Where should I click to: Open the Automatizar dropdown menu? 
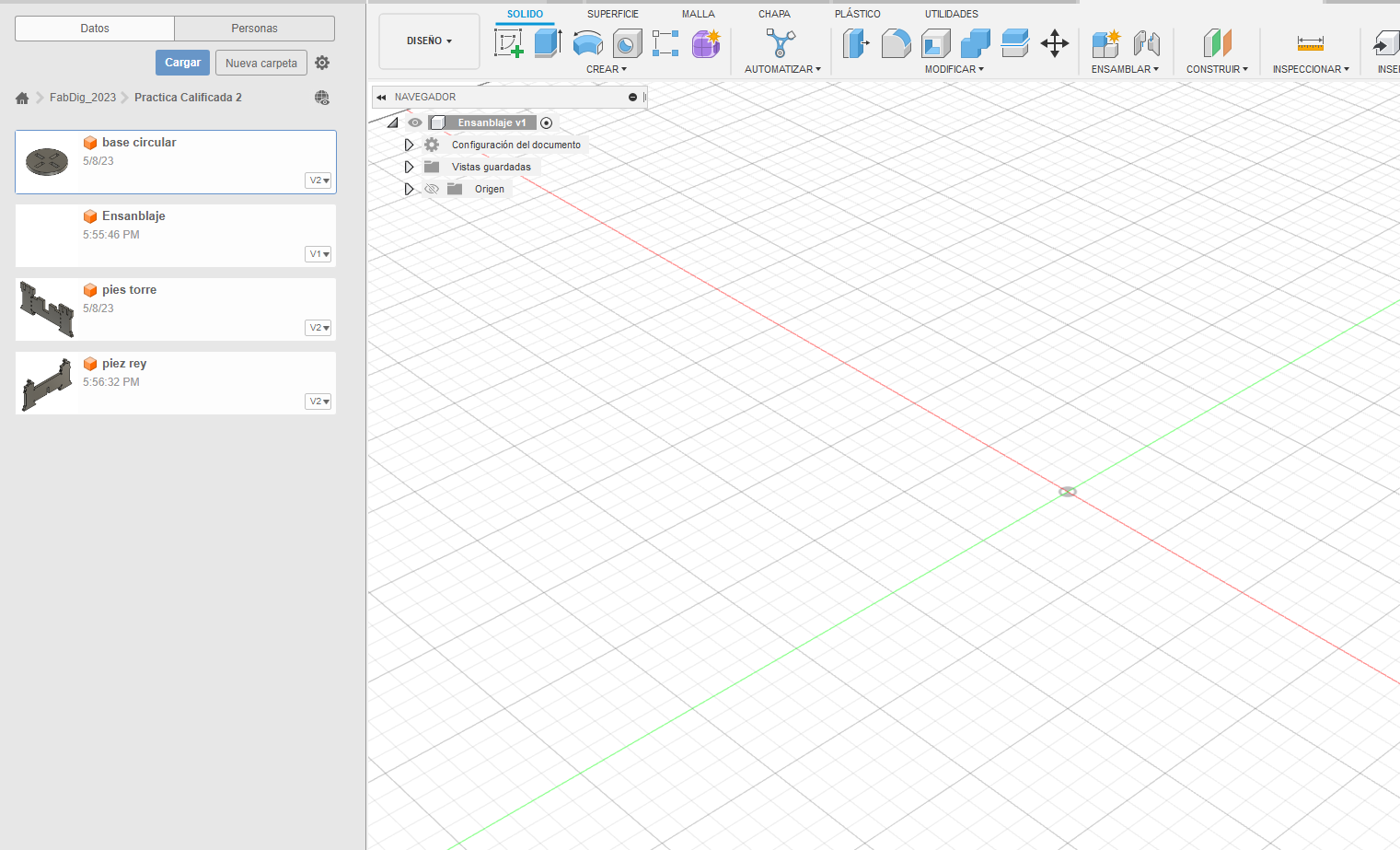[782, 69]
